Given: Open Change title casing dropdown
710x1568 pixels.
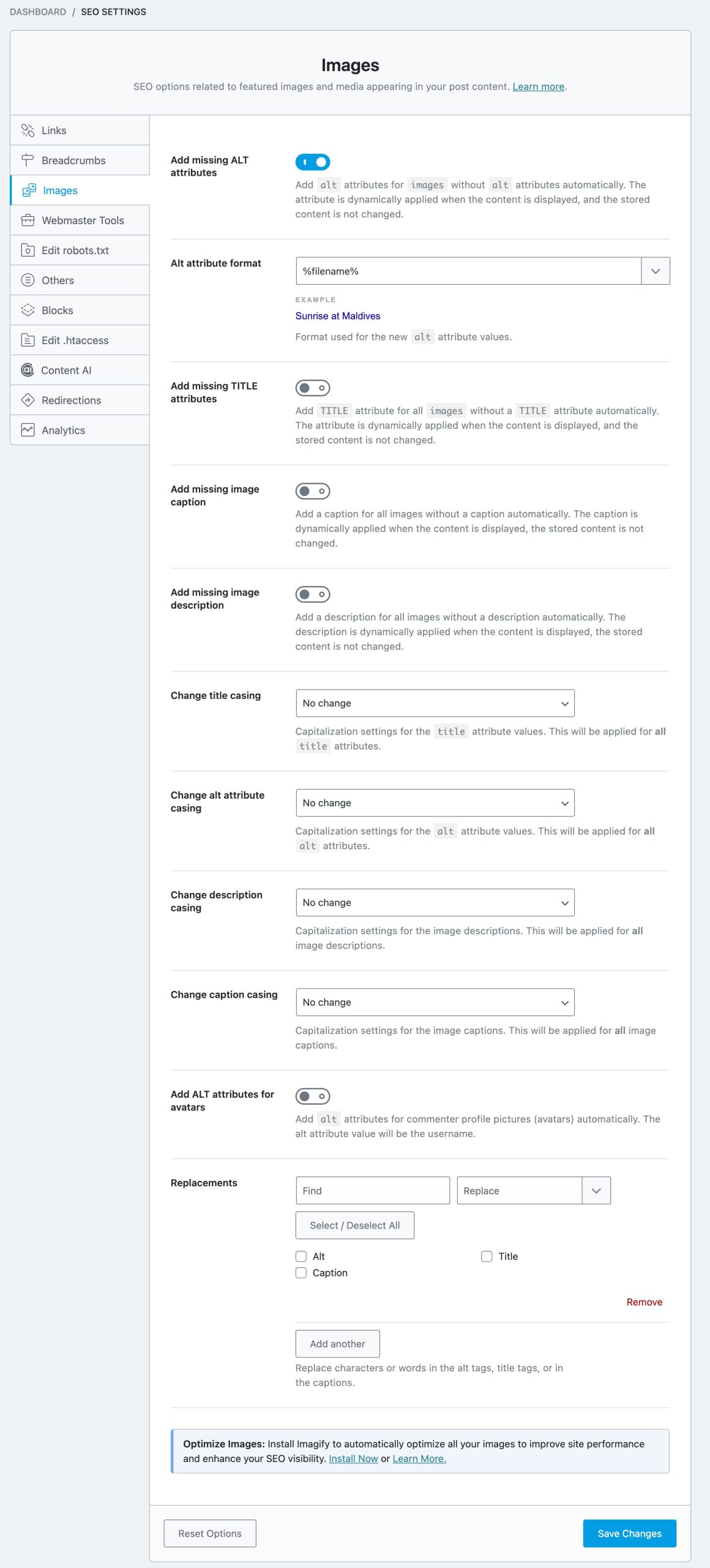Looking at the screenshot, I should point(435,703).
